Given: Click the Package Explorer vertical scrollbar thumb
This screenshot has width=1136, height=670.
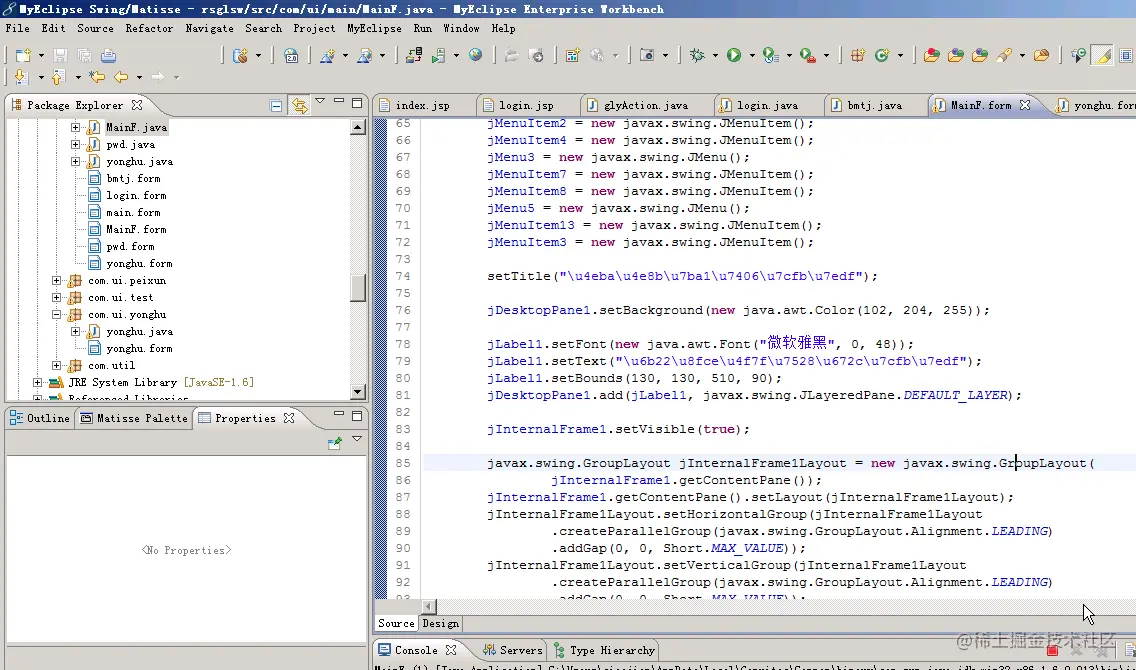Looking at the screenshot, I should (357, 287).
